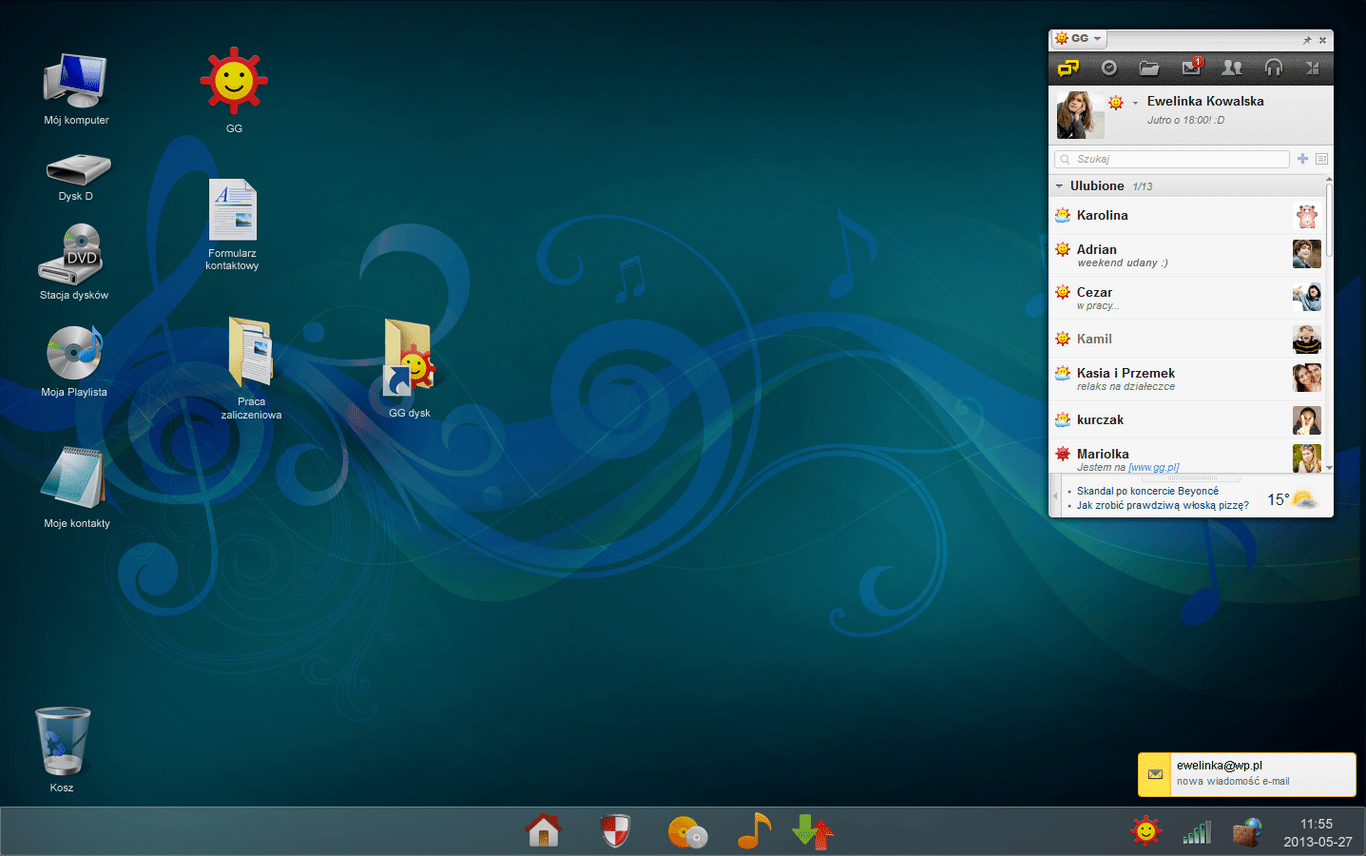Open the status dropdown arrow beside the avatar
The height and width of the screenshot is (856, 1366).
coord(1135,103)
